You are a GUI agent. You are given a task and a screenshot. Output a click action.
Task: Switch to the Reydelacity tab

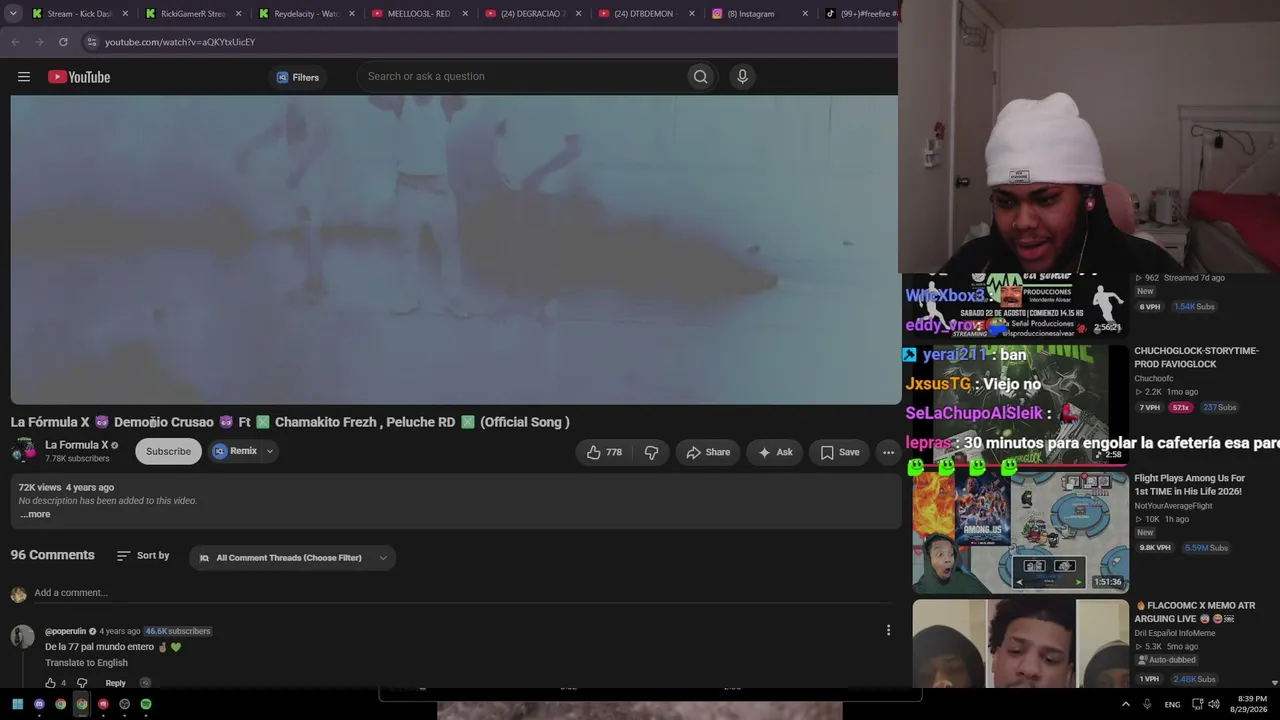coord(306,14)
